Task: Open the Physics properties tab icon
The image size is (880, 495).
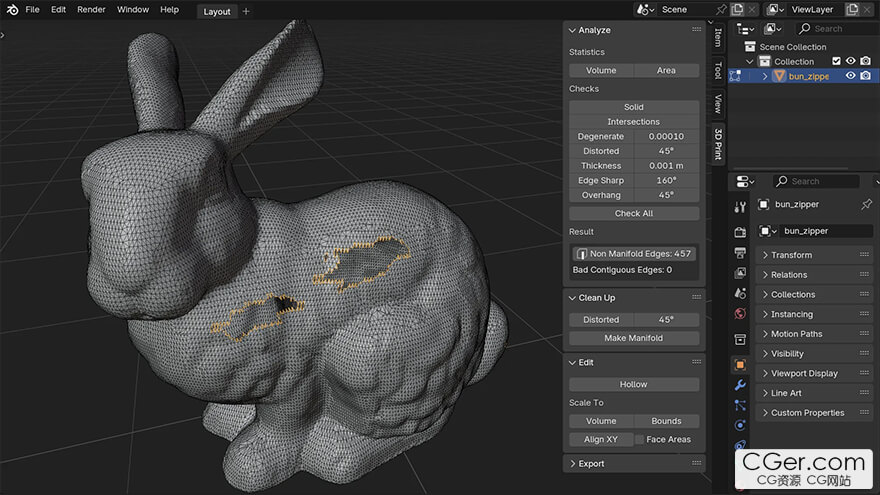Action: pos(740,425)
